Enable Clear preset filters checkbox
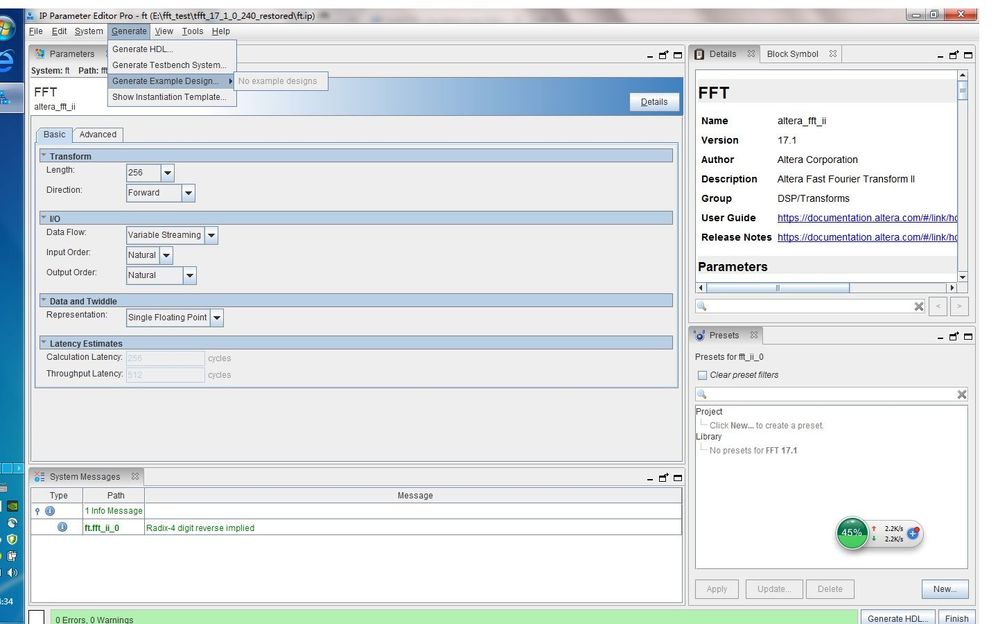The width and height of the screenshot is (998, 624). pos(702,375)
